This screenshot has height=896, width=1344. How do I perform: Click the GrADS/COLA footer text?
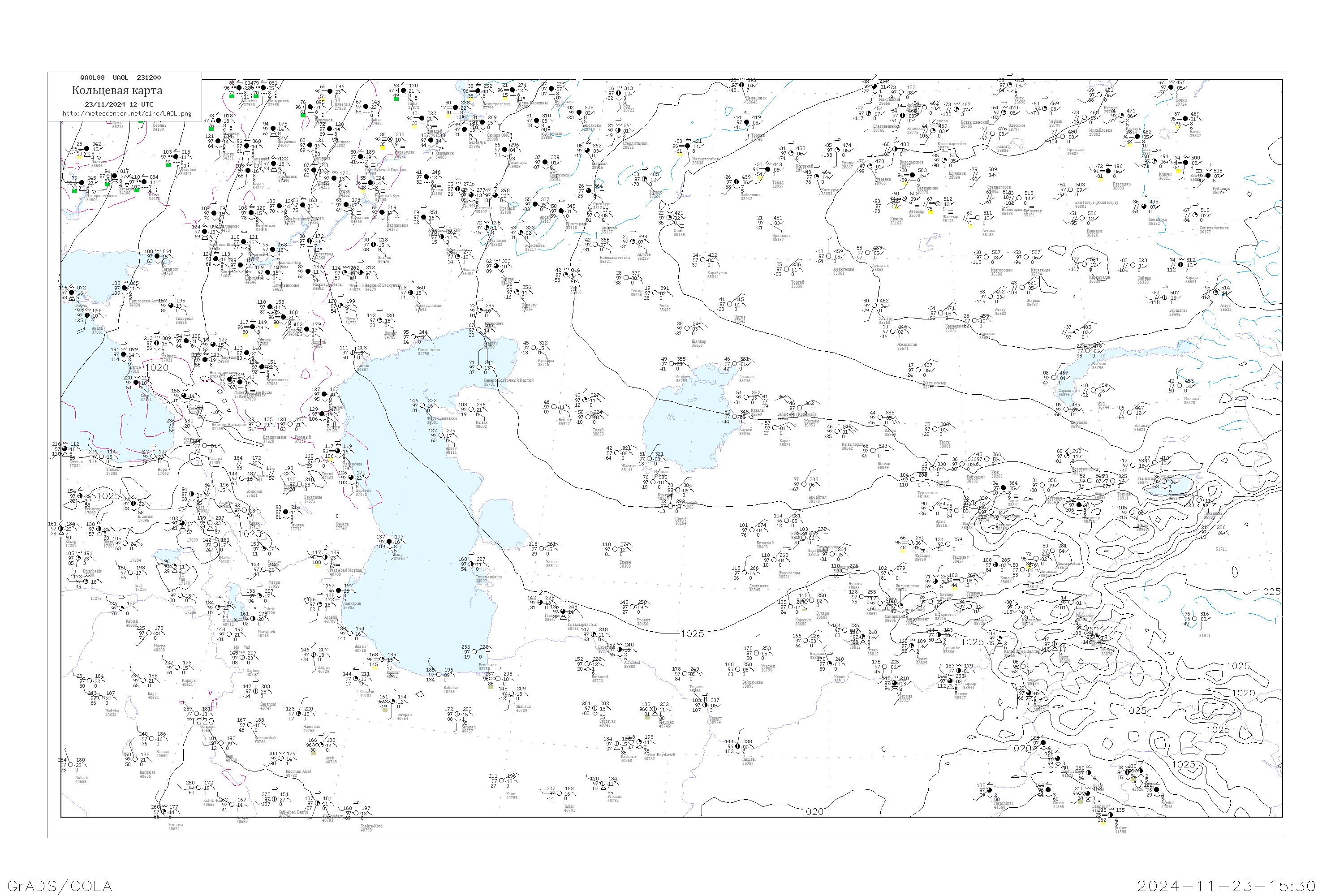(60, 886)
